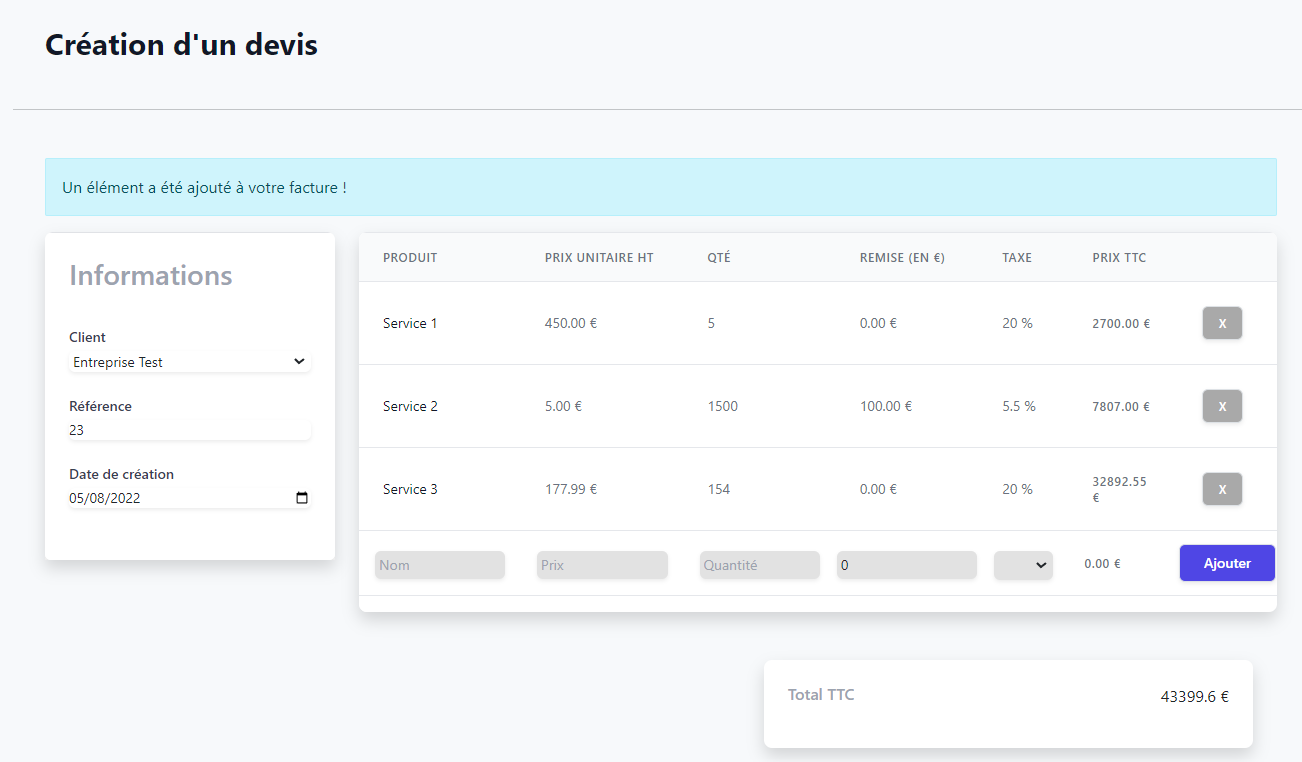
Task: Open the empty tax rate selector
Action: point(1022,565)
